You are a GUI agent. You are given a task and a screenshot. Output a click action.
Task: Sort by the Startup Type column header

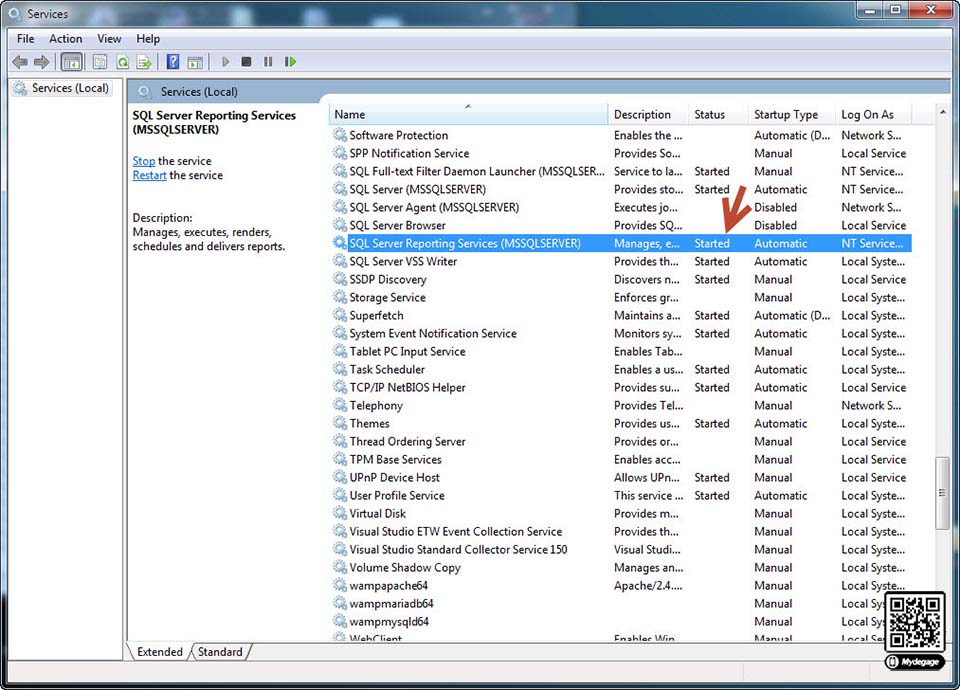792,114
